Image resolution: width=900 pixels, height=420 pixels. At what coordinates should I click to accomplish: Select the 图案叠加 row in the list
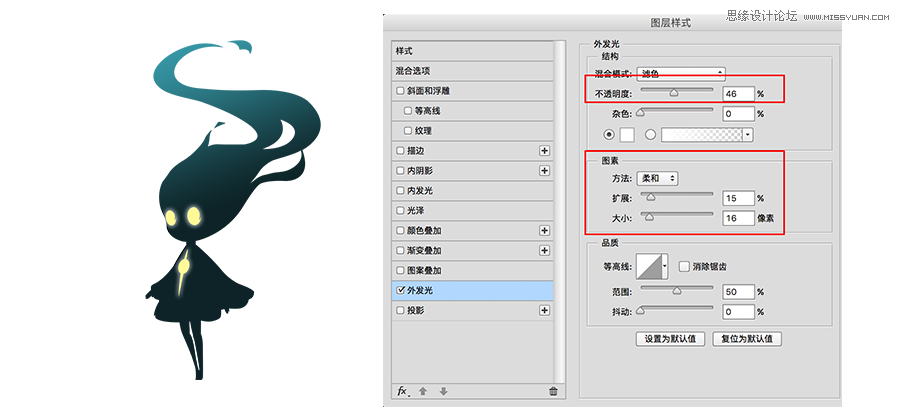(472, 270)
